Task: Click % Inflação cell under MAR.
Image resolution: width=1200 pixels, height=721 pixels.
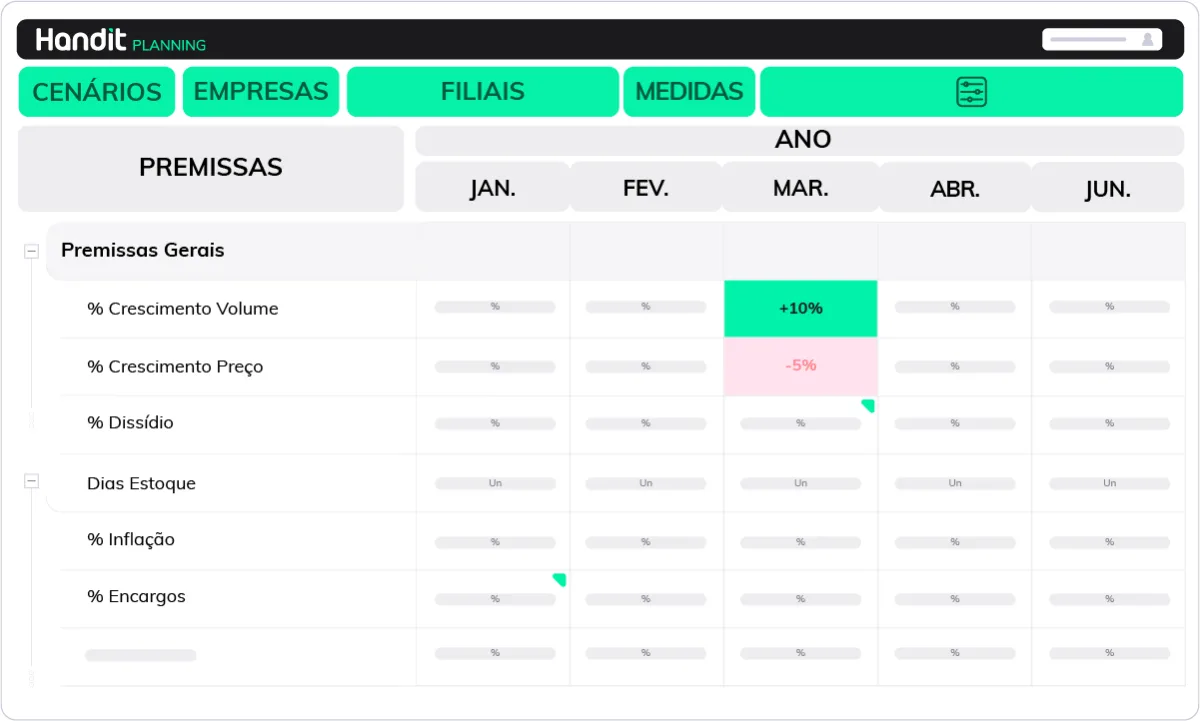Action: point(801,542)
